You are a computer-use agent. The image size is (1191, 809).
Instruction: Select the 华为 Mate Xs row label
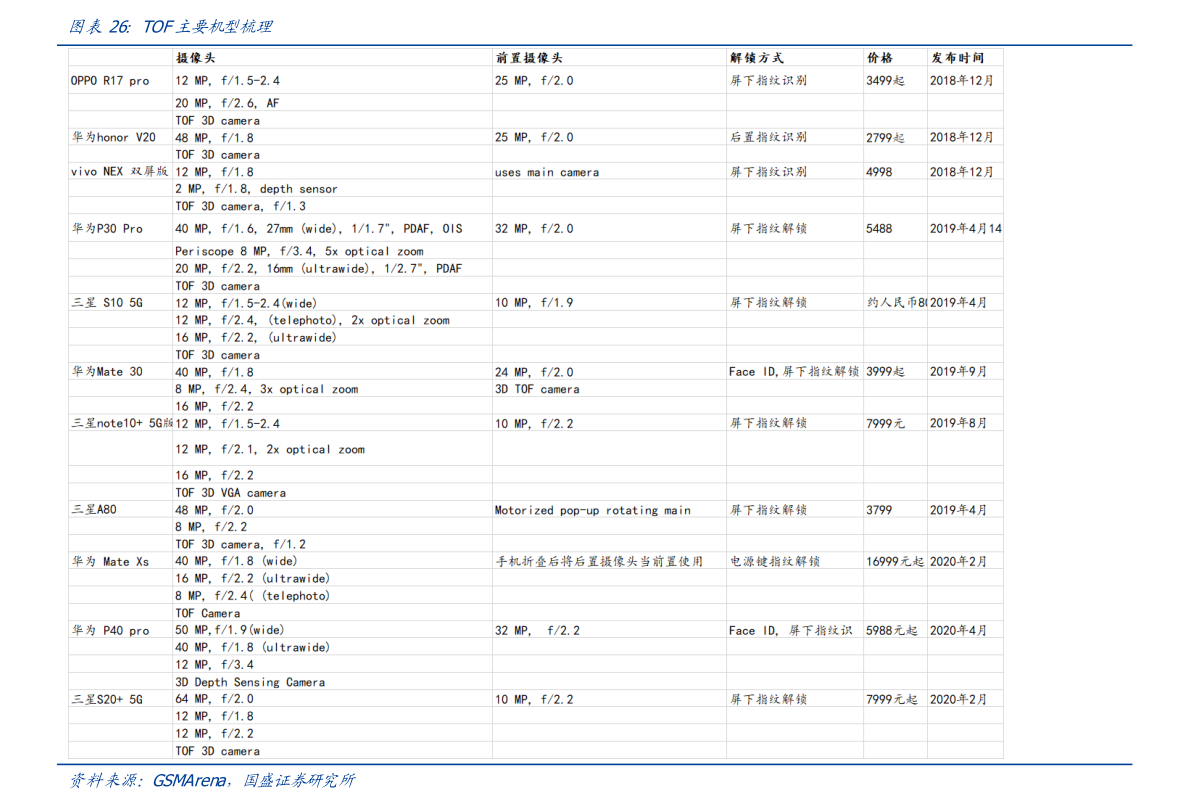110,561
